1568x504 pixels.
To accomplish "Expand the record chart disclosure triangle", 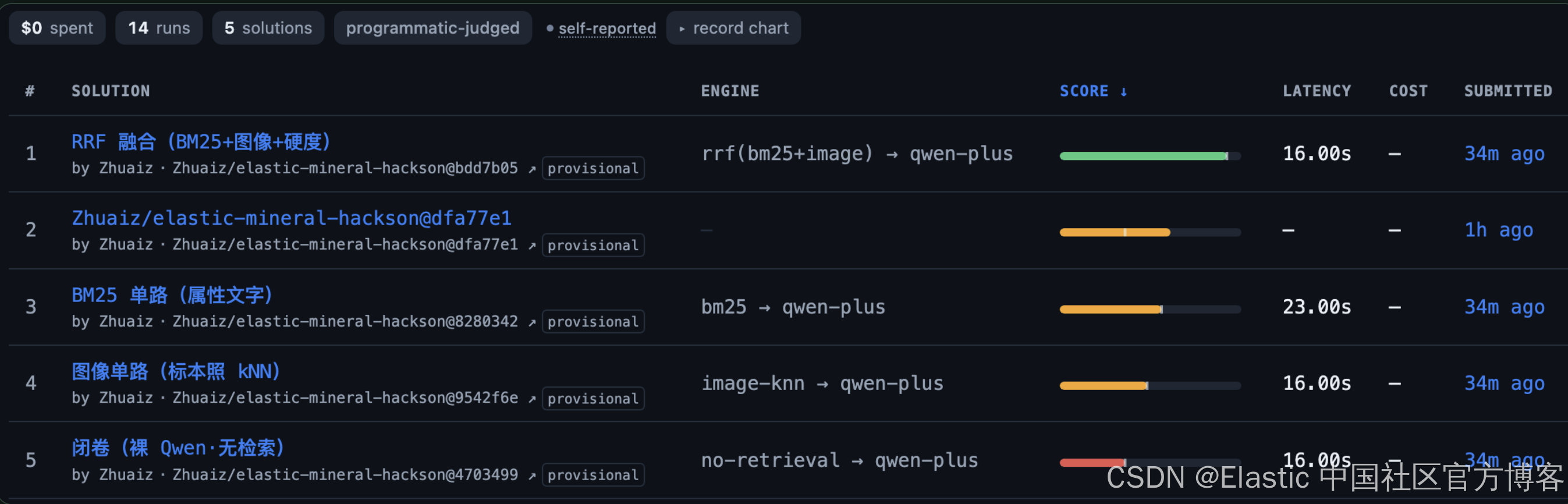I will 682,29.
